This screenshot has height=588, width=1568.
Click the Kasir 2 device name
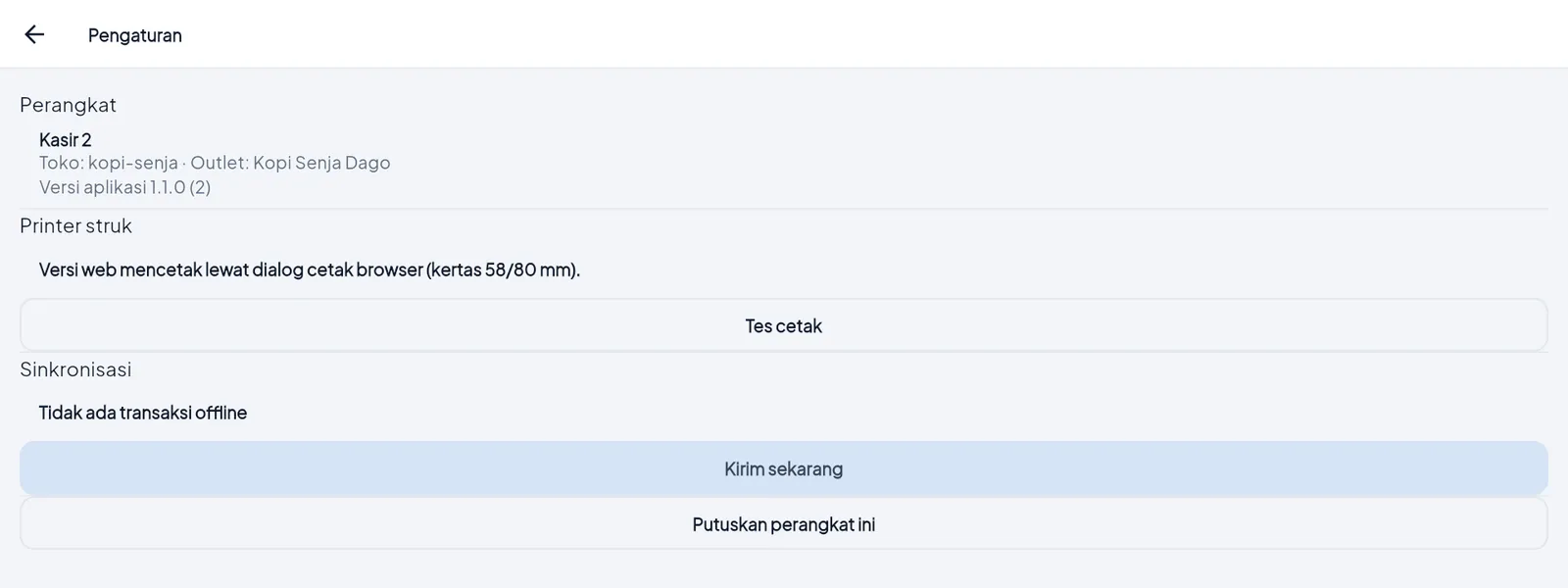66,140
